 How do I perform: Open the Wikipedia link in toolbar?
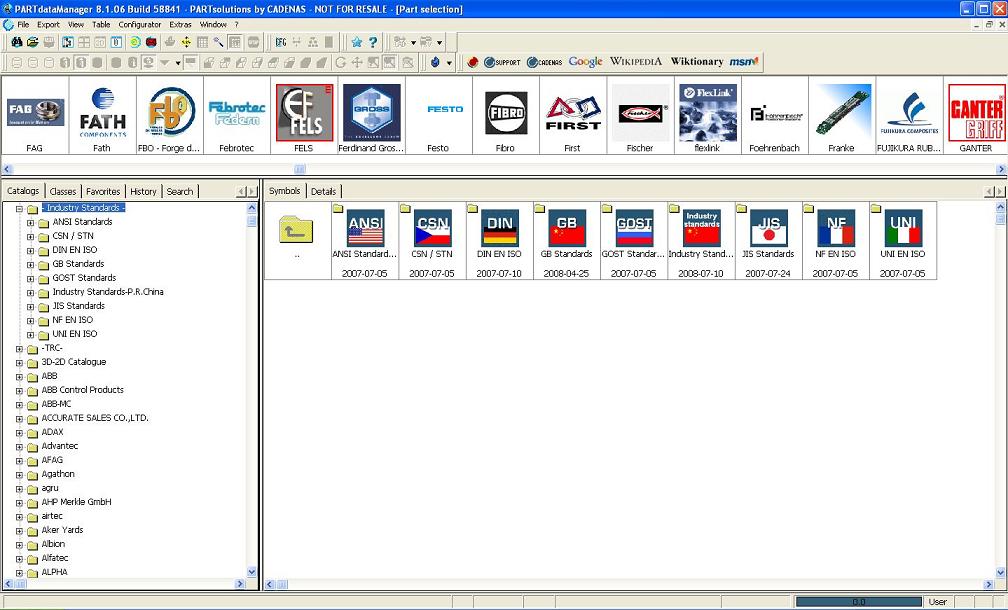pyautogui.click(x=636, y=62)
